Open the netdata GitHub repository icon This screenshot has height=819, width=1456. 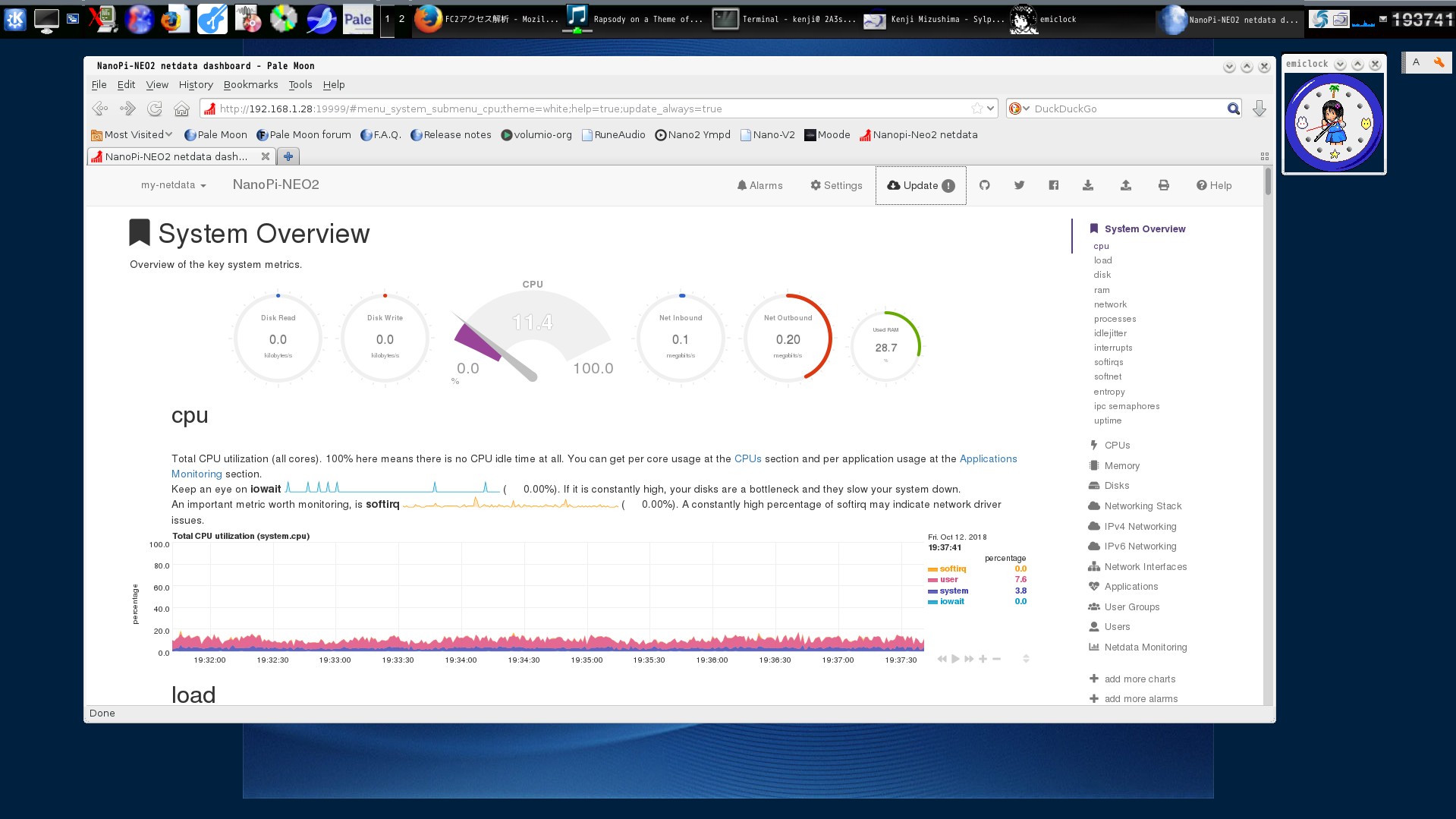[x=984, y=184]
